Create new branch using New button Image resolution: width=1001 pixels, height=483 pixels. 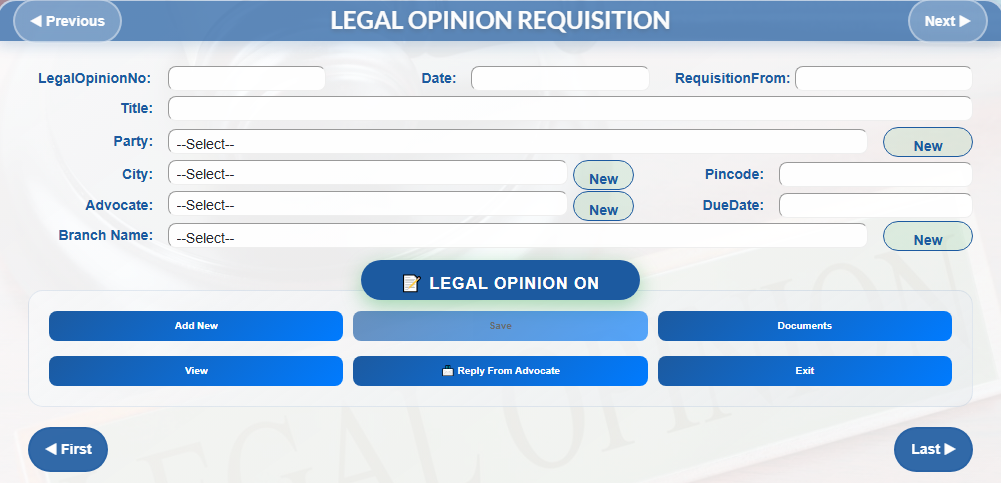[x=927, y=238]
